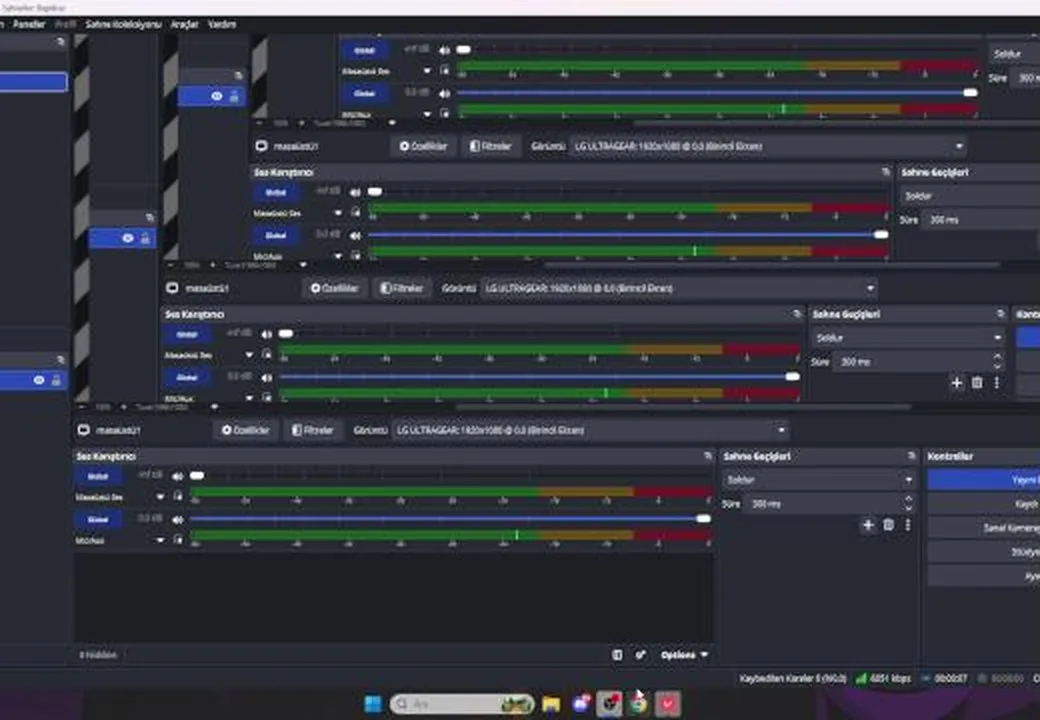Click the hidden channels label under the mixer
Screen dimensions: 1040x720
(98, 655)
